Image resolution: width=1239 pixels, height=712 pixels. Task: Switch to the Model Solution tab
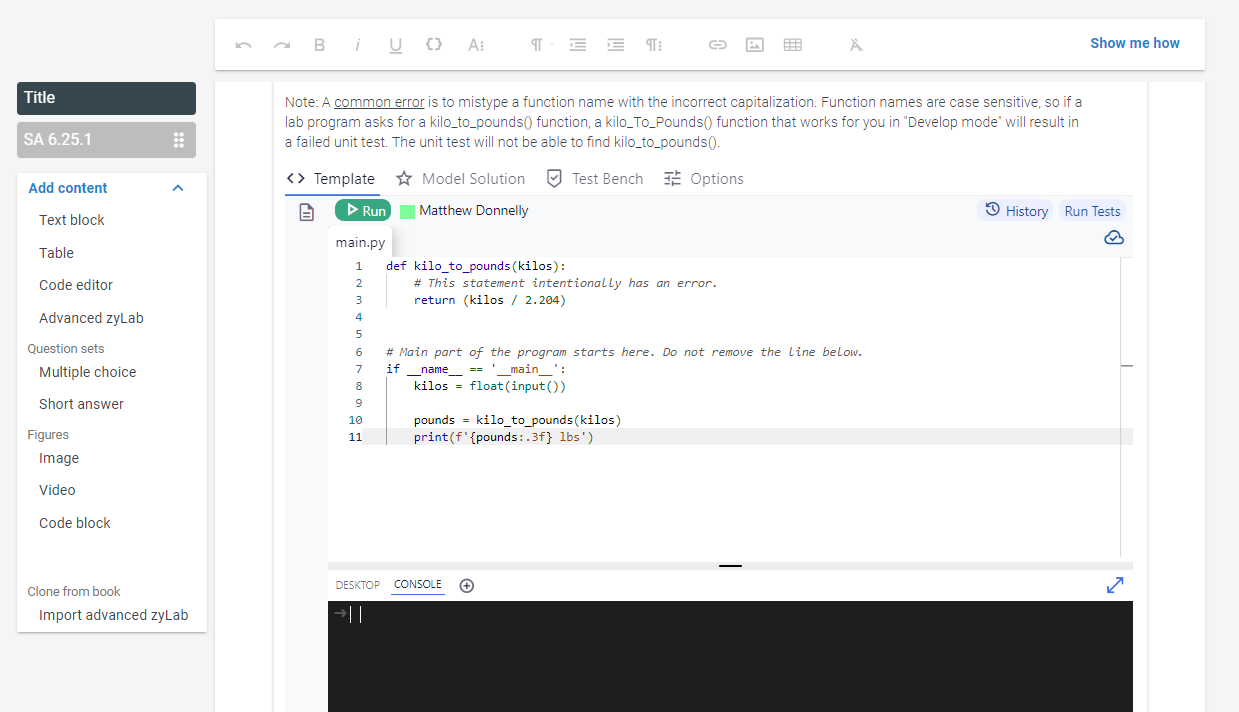click(460, 179)
